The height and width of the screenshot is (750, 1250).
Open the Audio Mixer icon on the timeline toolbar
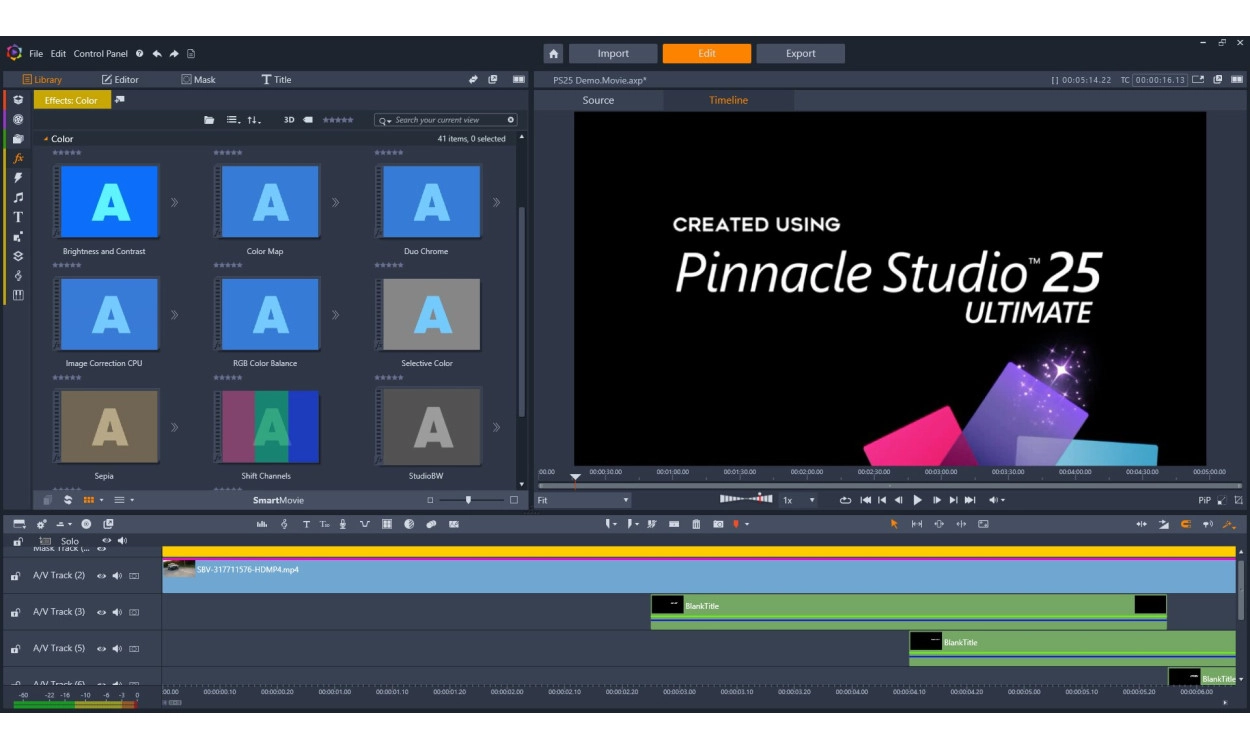tap(262, 522)
